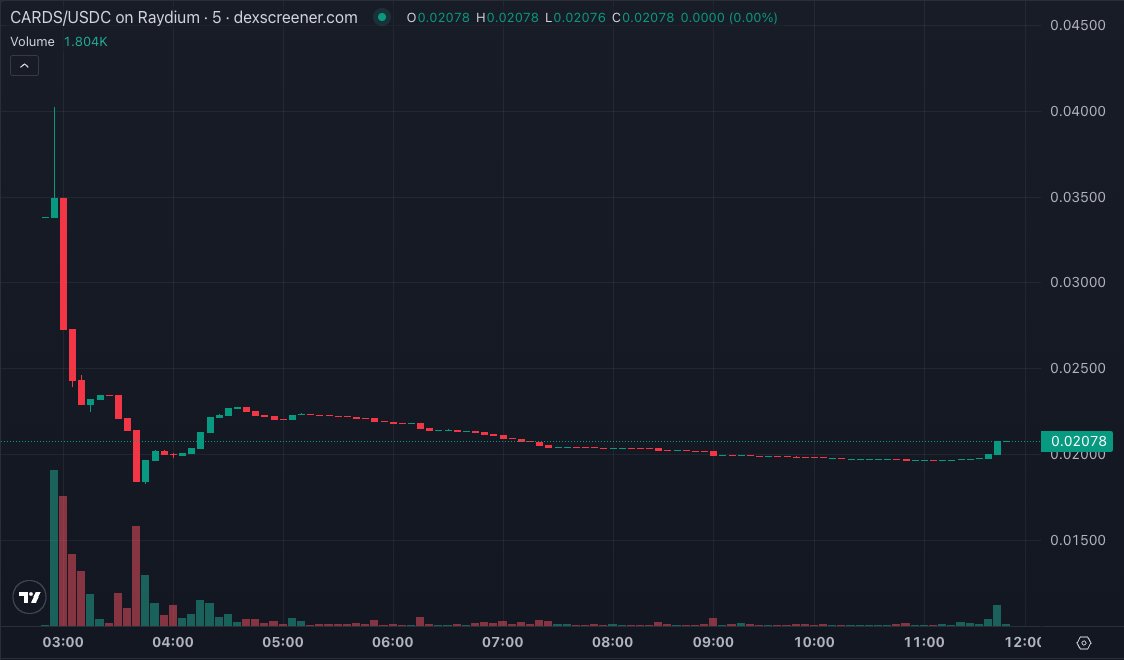Collapse the indicator legend with the chevron button

point(24,66)
